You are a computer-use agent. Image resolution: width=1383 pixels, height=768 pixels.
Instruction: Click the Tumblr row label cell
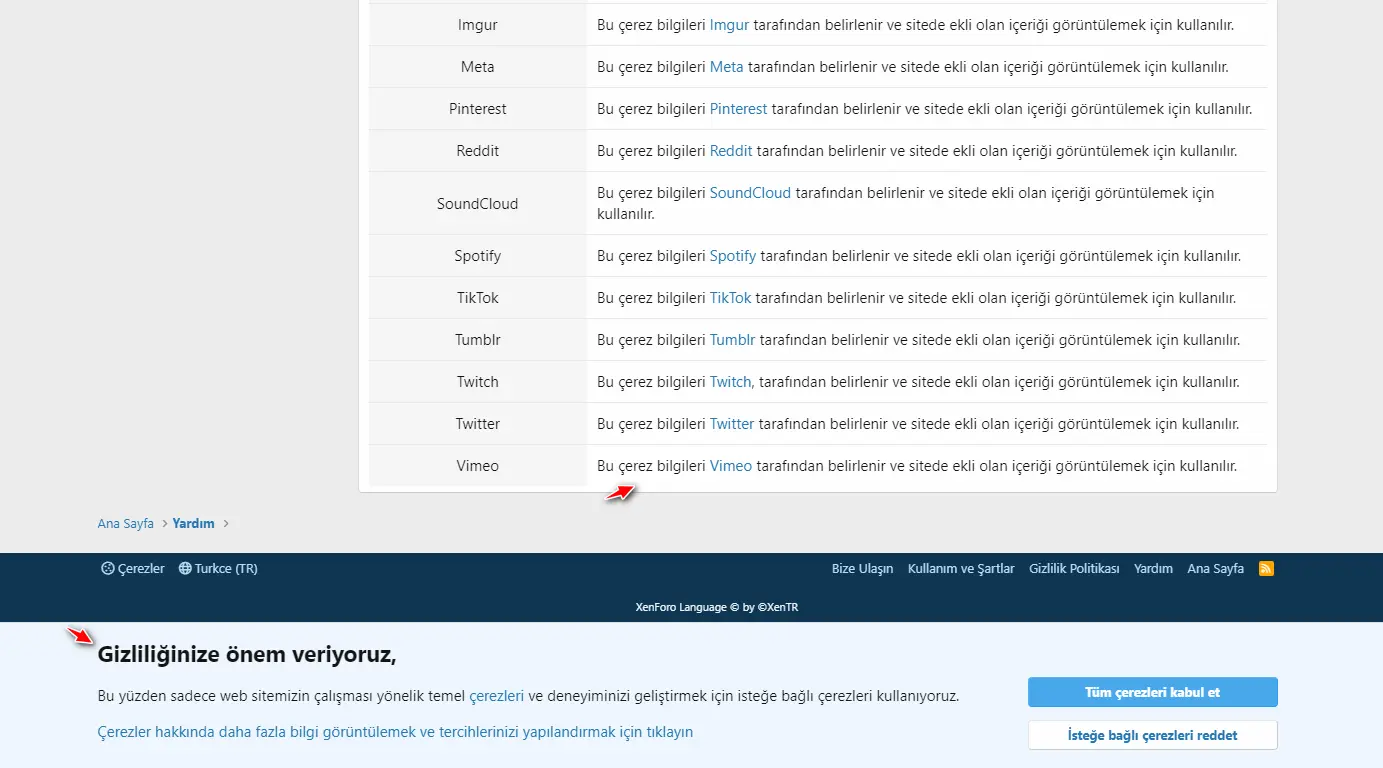[x=478, y=340]
